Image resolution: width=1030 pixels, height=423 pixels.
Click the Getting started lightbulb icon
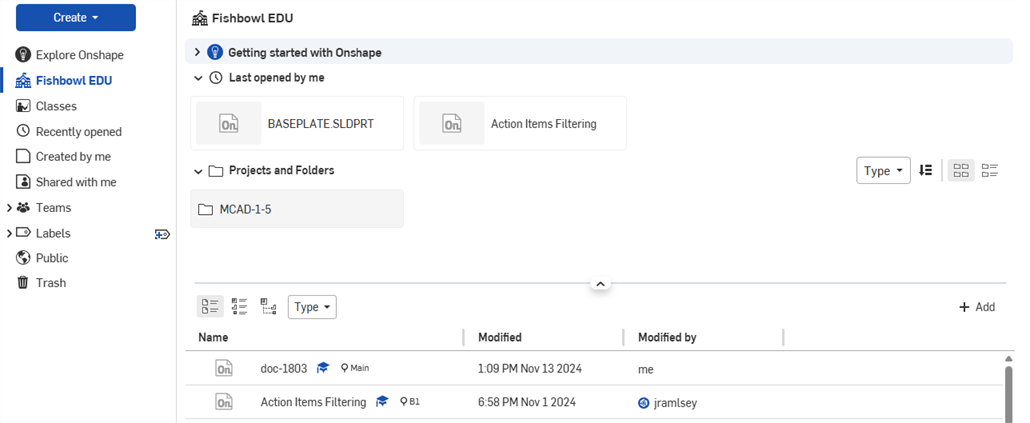click(x=215, y=52)
